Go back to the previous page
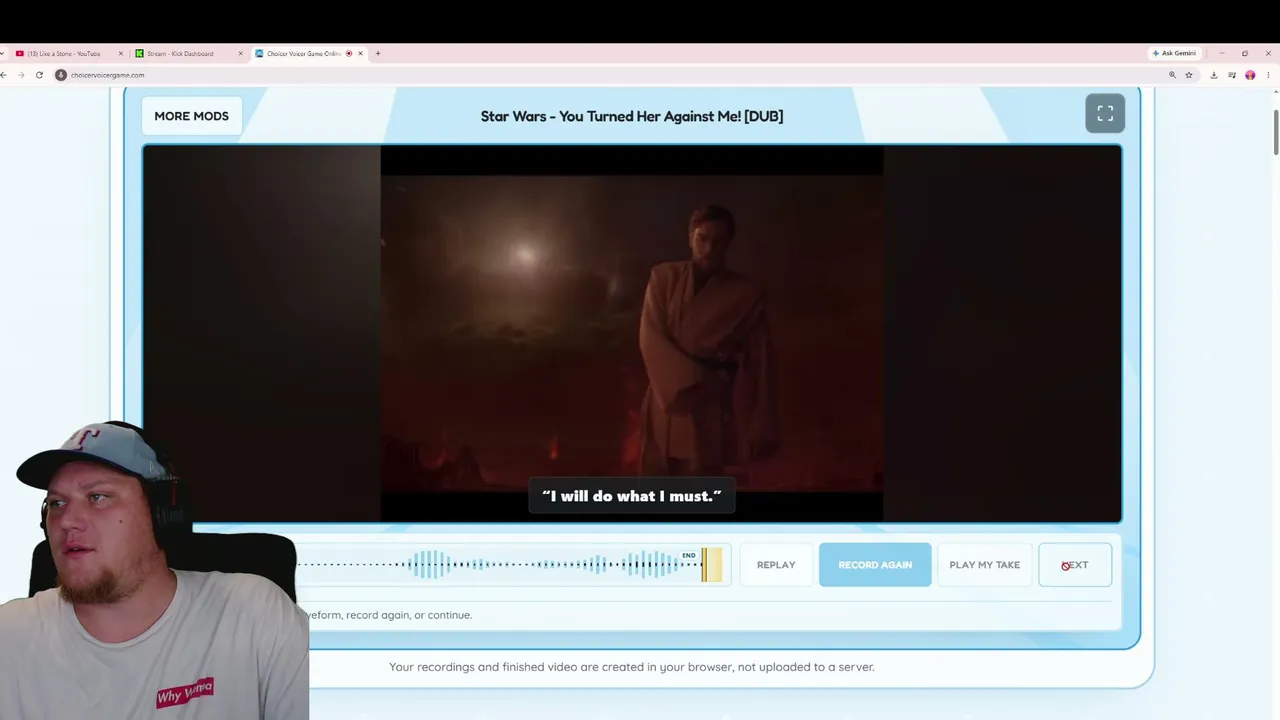 tap(5, 75)
